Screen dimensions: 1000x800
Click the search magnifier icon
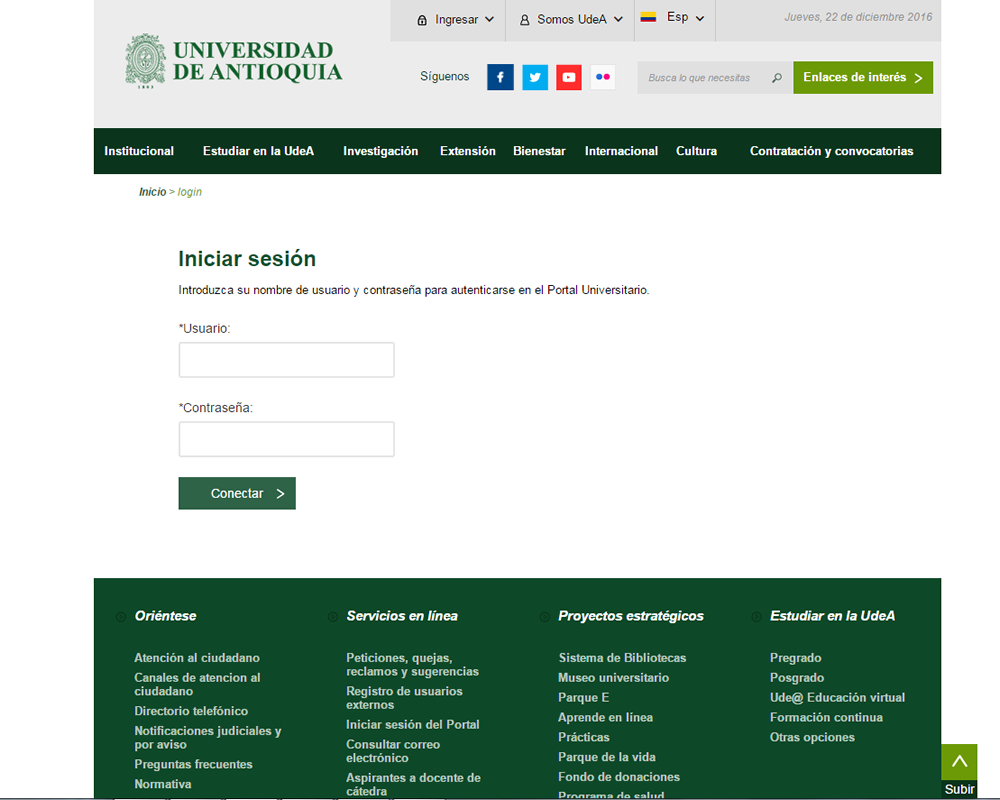777,78
